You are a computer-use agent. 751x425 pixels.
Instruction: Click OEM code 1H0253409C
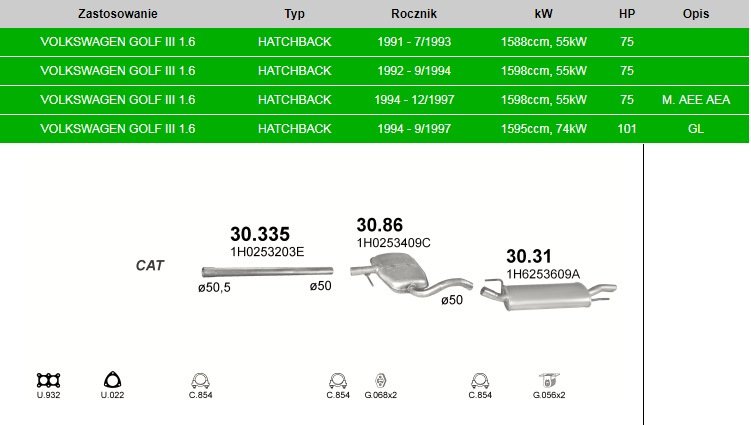click(394, 243)
